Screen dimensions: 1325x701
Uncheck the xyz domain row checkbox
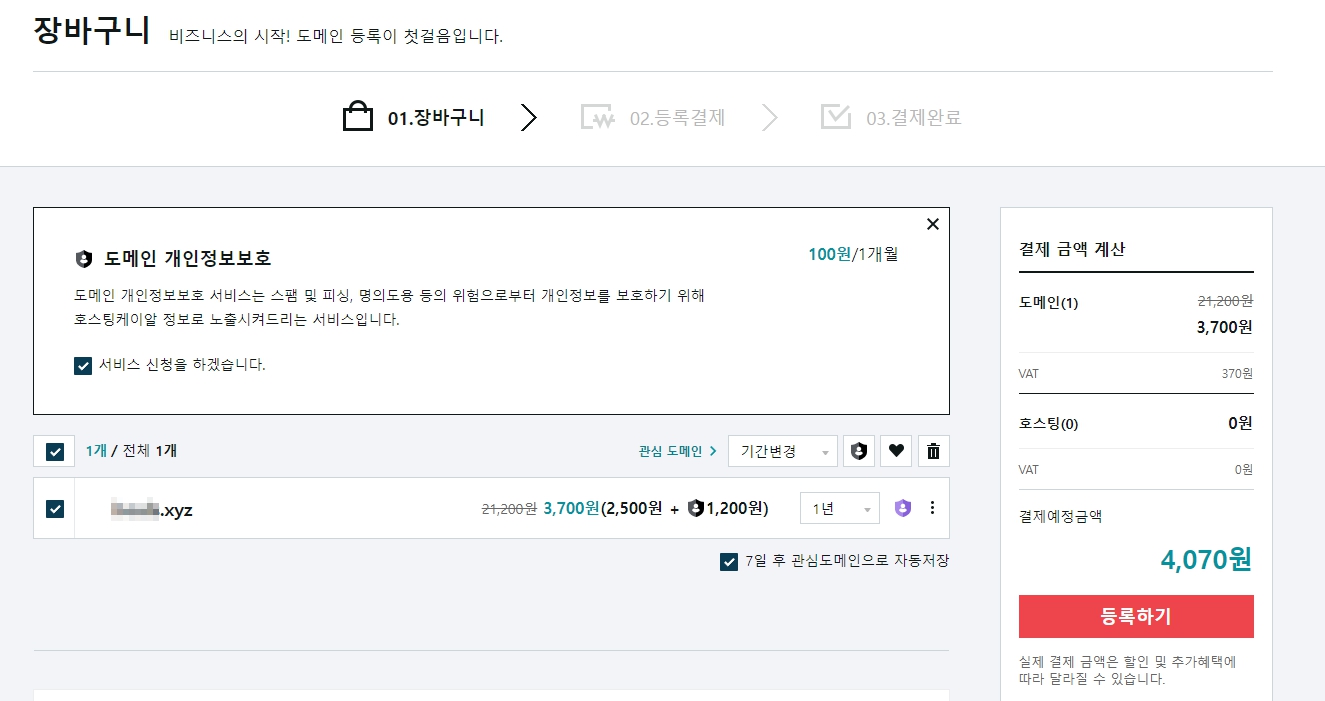tap(55, 508)
